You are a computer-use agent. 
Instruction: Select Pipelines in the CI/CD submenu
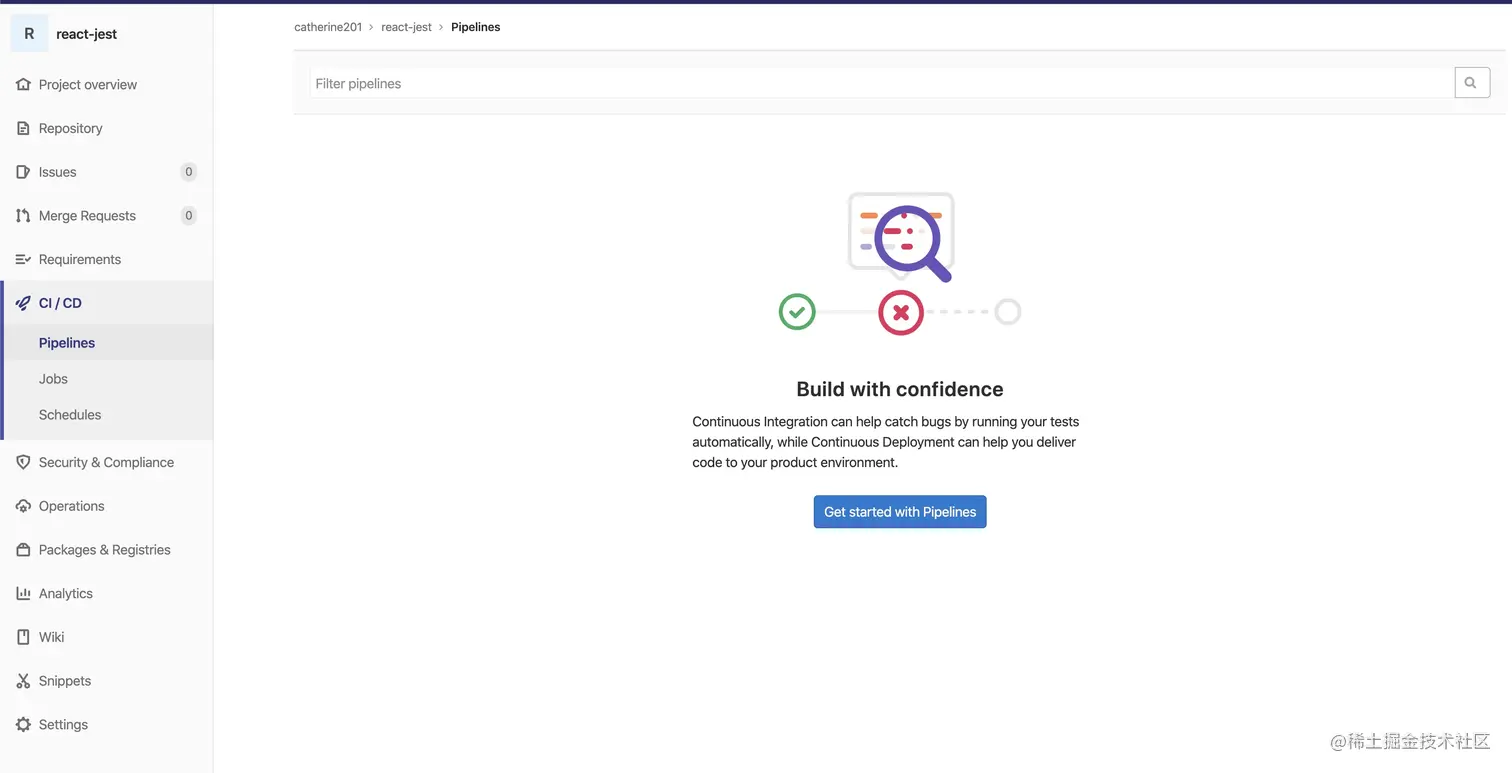[x=67, y=343]
